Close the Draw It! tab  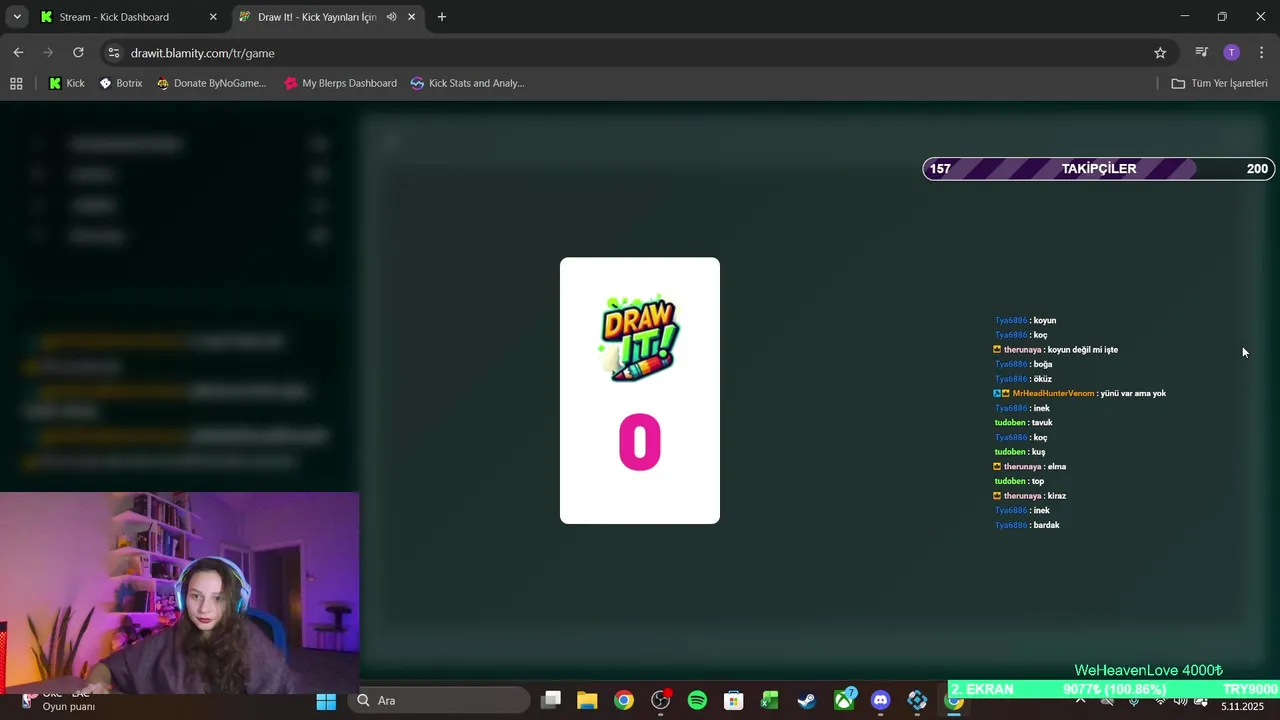(x=411, y=17)
